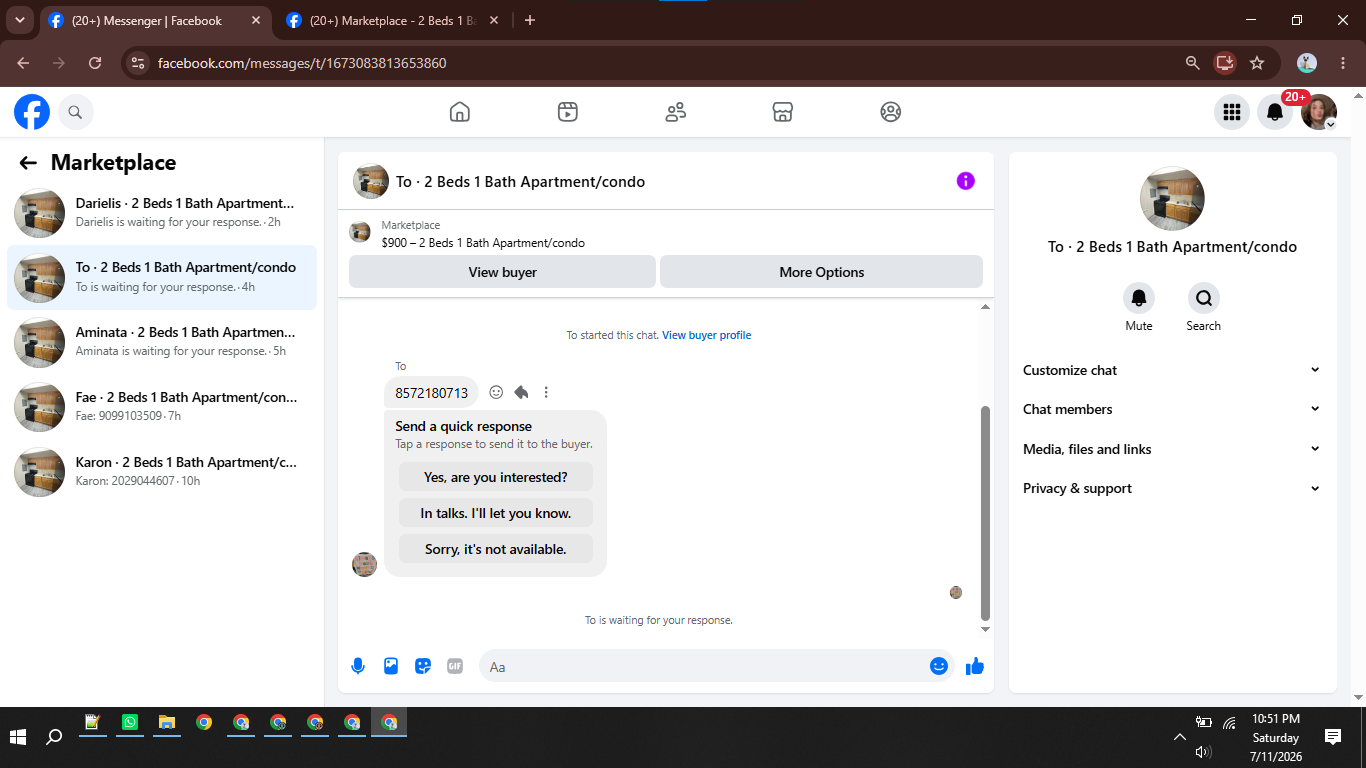Open the browser zoom magnifier icon

[1192, 63]
